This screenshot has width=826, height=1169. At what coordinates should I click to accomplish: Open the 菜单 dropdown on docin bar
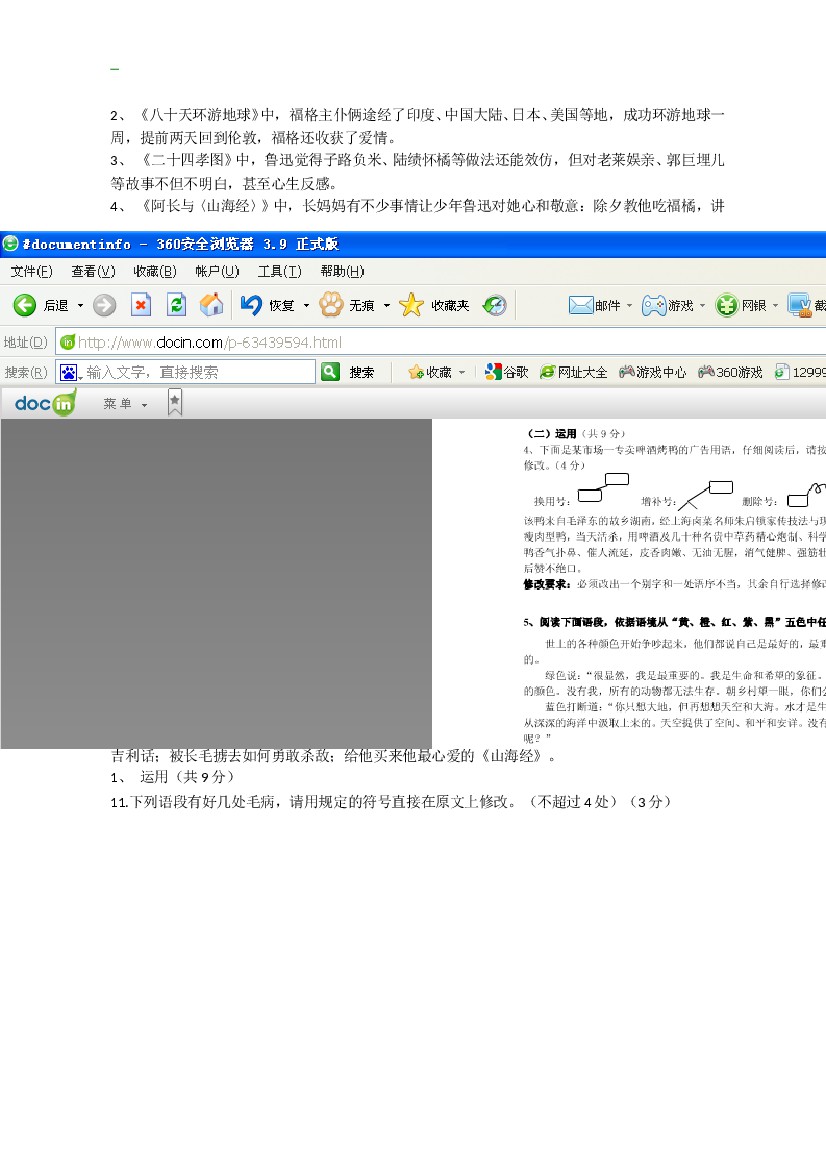pos(125,403)
